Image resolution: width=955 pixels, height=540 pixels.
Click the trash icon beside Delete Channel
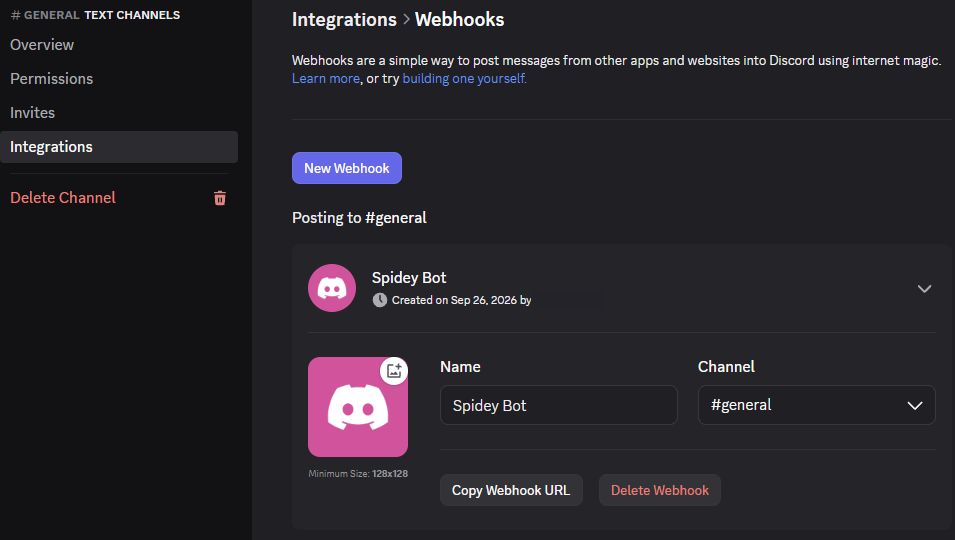220,198
